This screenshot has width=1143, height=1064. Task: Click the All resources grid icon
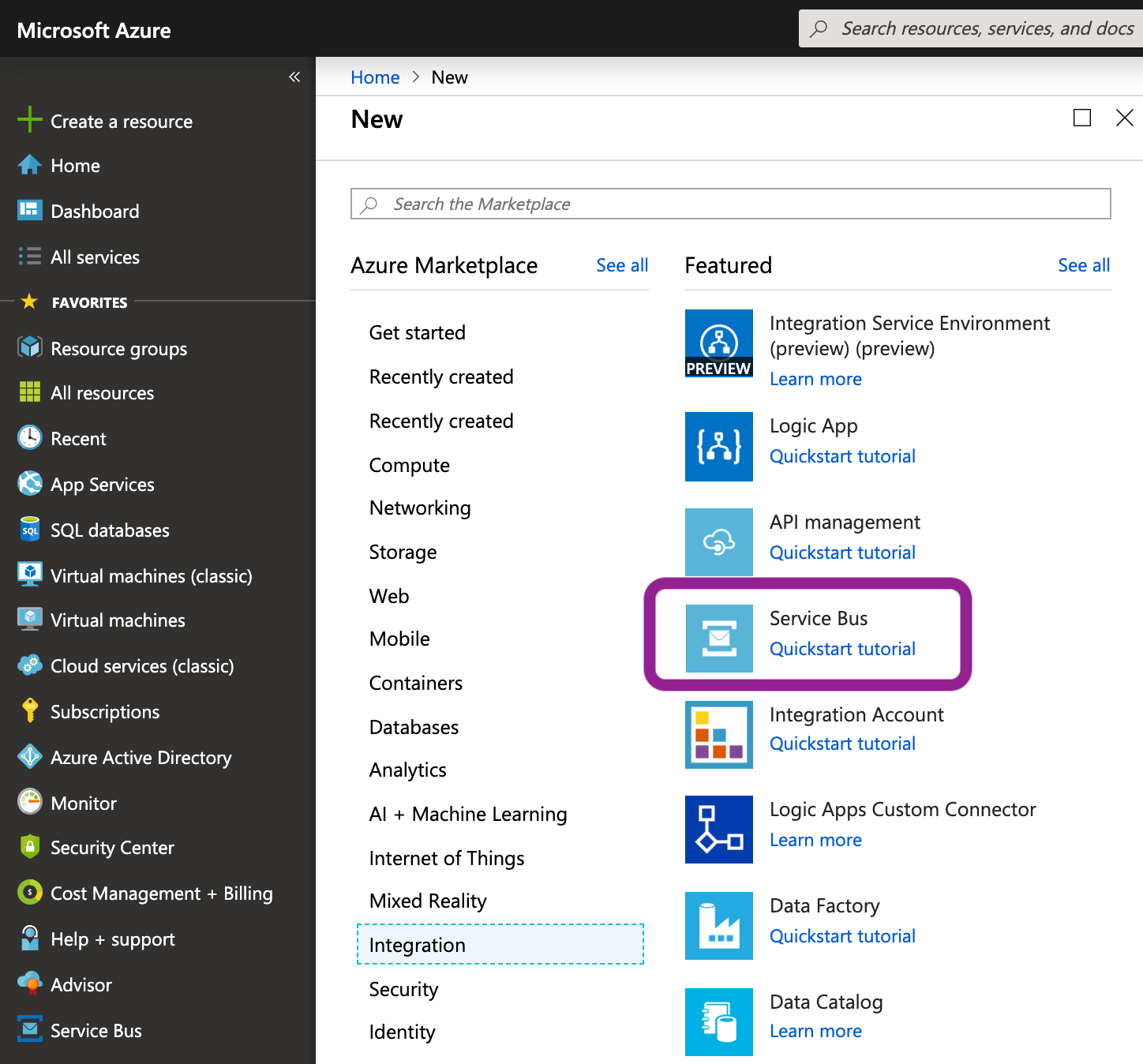pos(29,392)
